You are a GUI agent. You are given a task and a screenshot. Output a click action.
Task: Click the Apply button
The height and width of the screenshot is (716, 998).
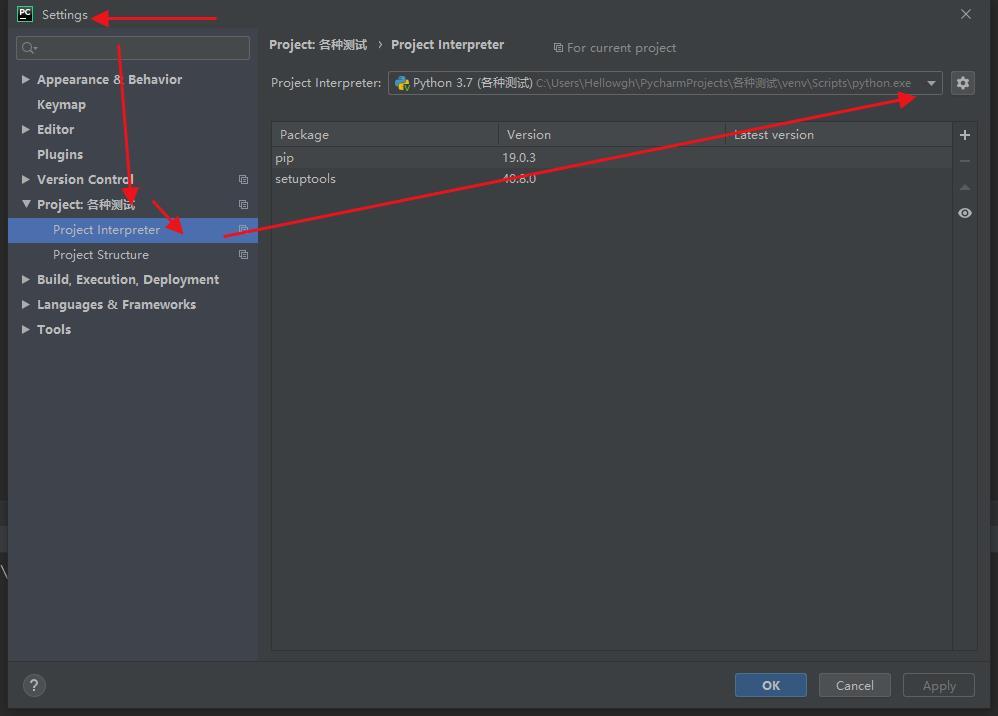click(x=939, y=685)
